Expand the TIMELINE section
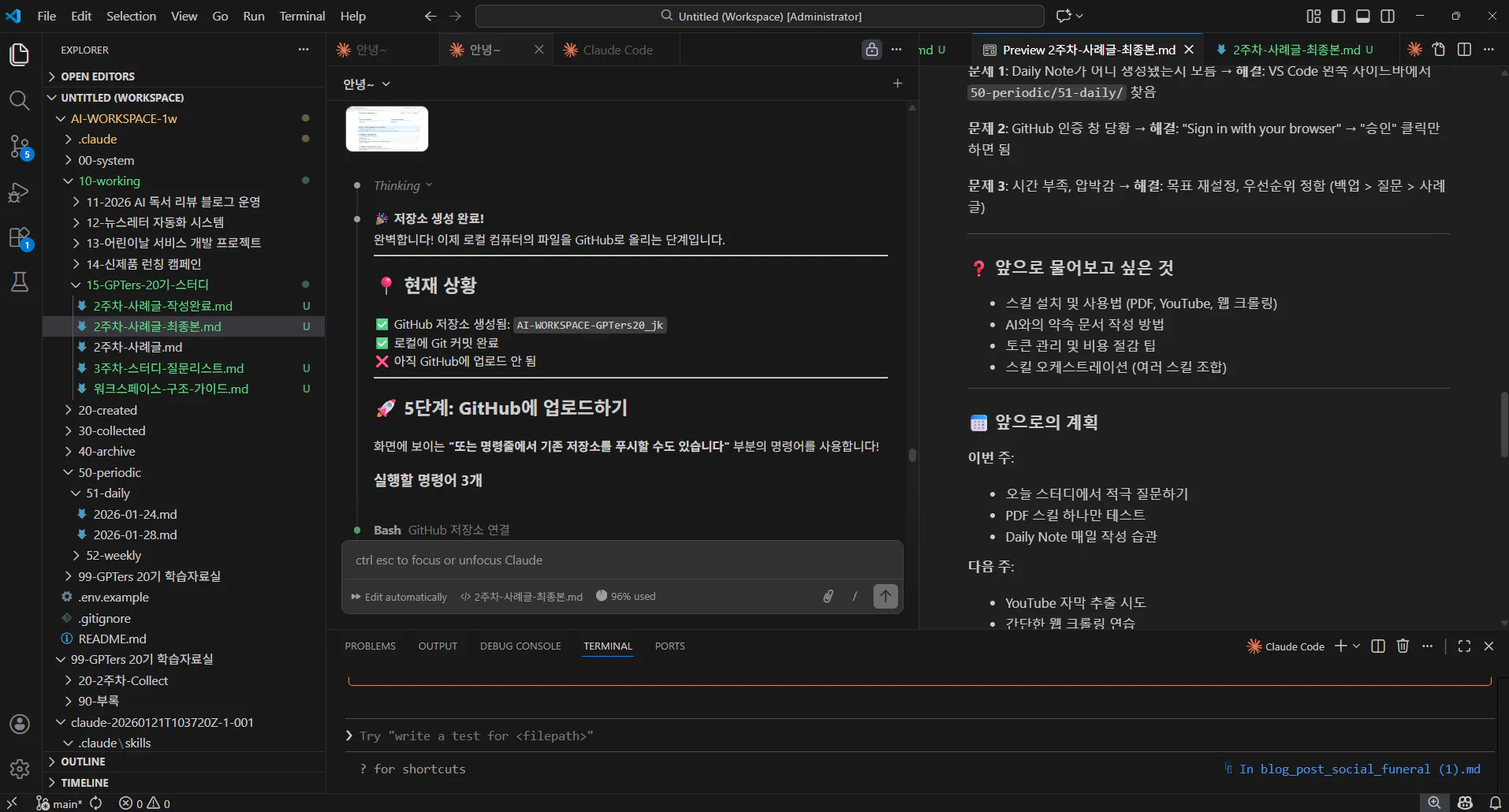Viewport: 1509px width, 812px height. 184,783
